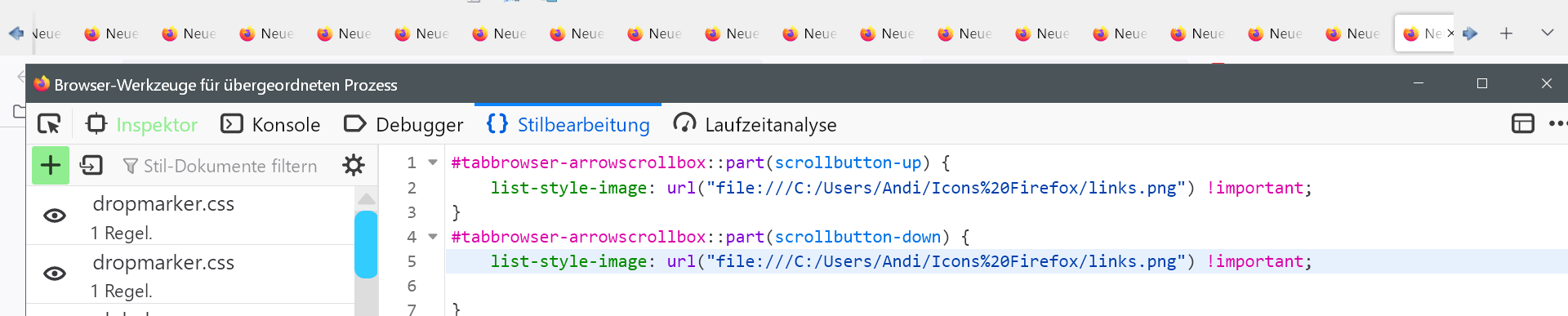Close the active browser tab with its X
Viewport: 1568px width, 316px height.
point(1450,33)
